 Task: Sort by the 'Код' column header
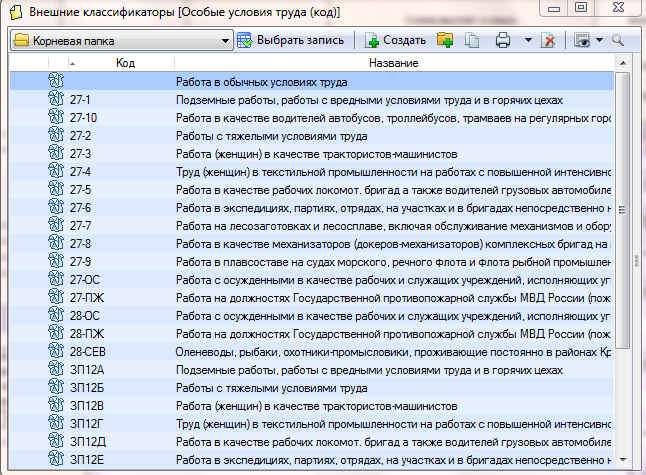[x=122, y=63]
